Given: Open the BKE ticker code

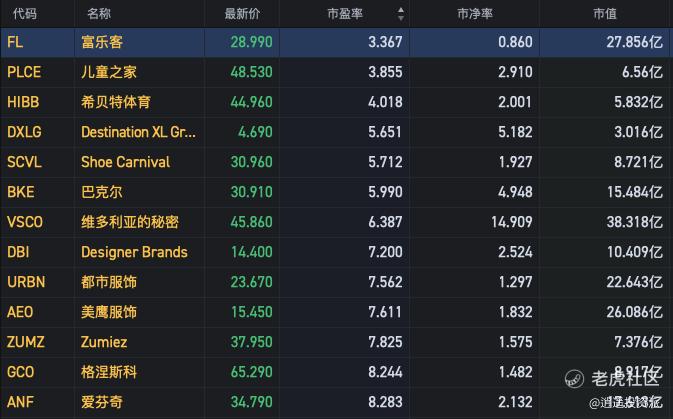Looking at the screenshot, I should (20, 192).
